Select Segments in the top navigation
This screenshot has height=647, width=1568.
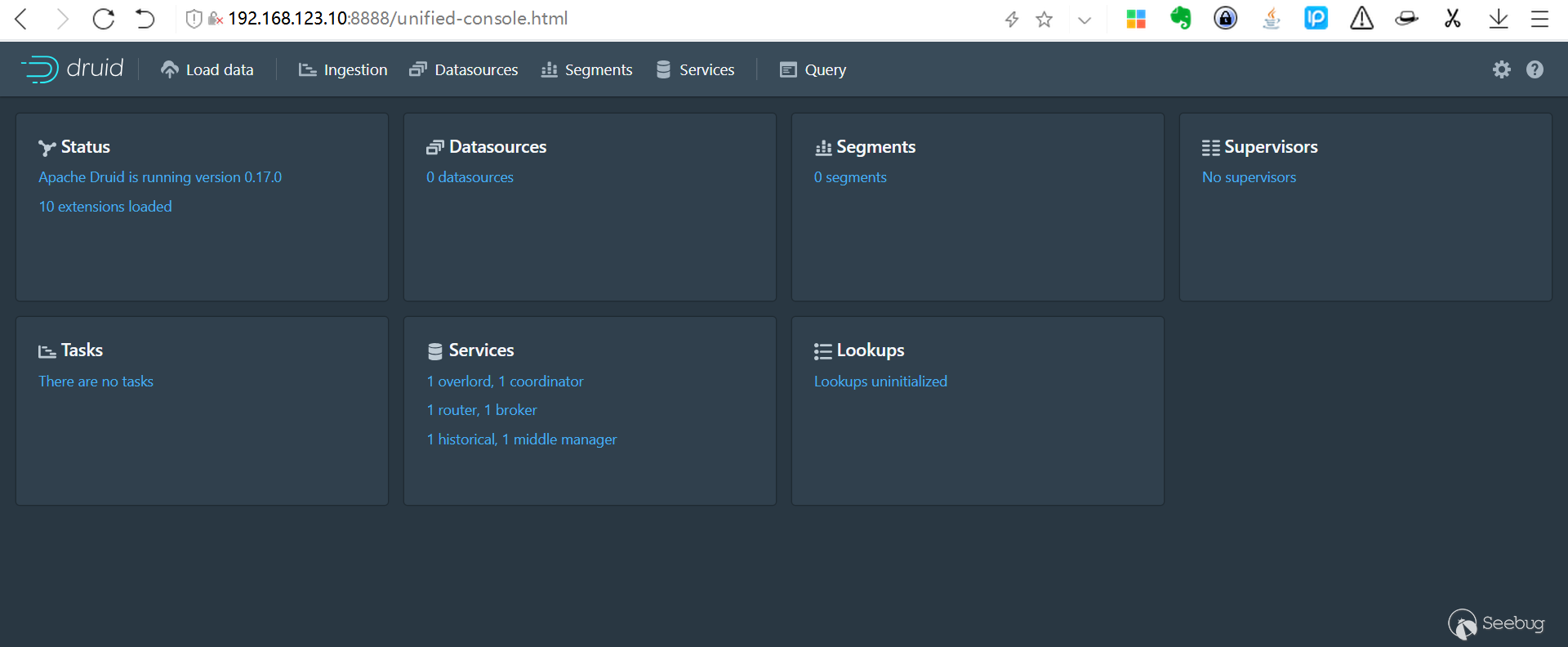pyautogui.click(x=586, y=69)
